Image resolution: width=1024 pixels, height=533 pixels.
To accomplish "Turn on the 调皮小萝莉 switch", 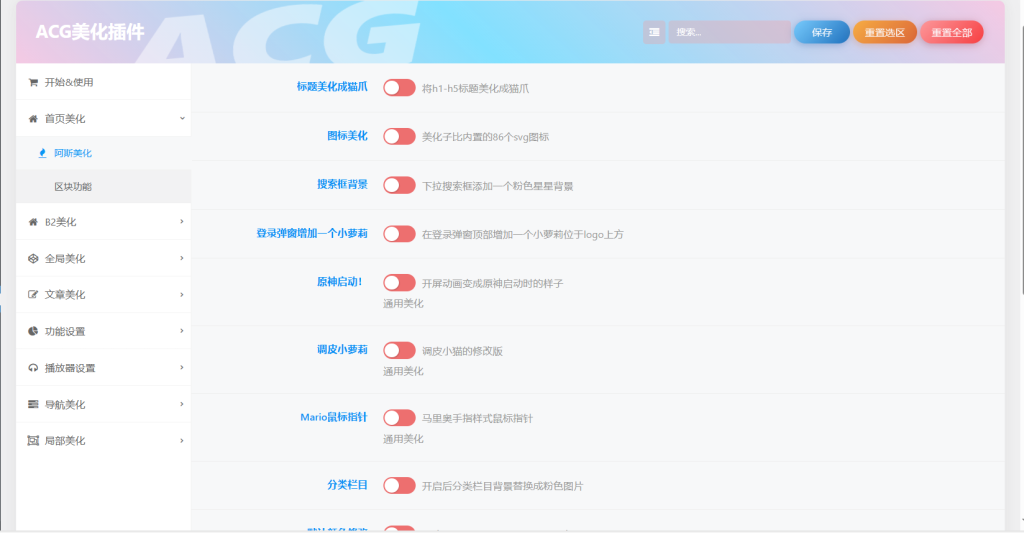I will (399, 350).
